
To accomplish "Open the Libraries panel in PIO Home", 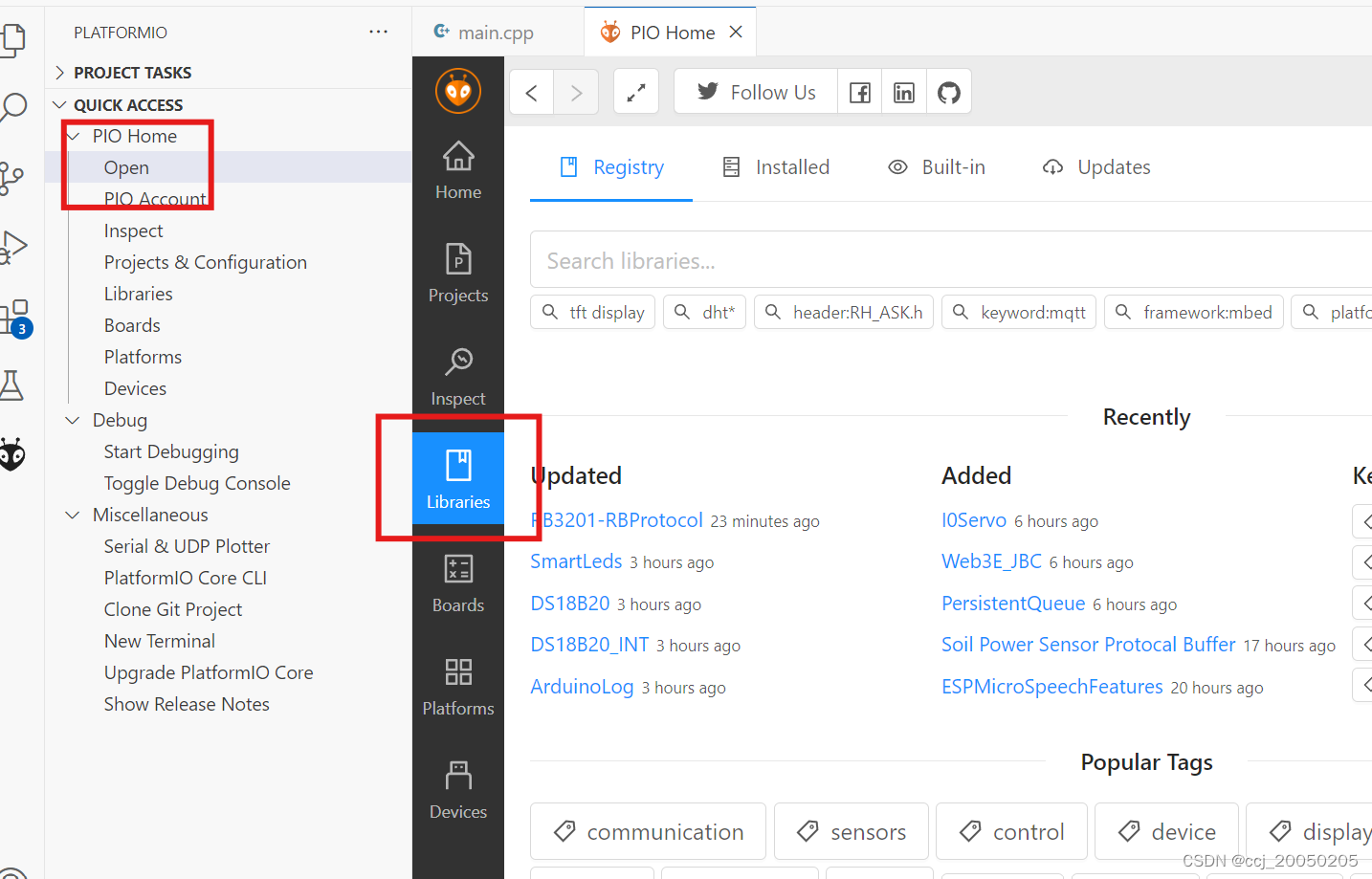I will pos(457,476).
